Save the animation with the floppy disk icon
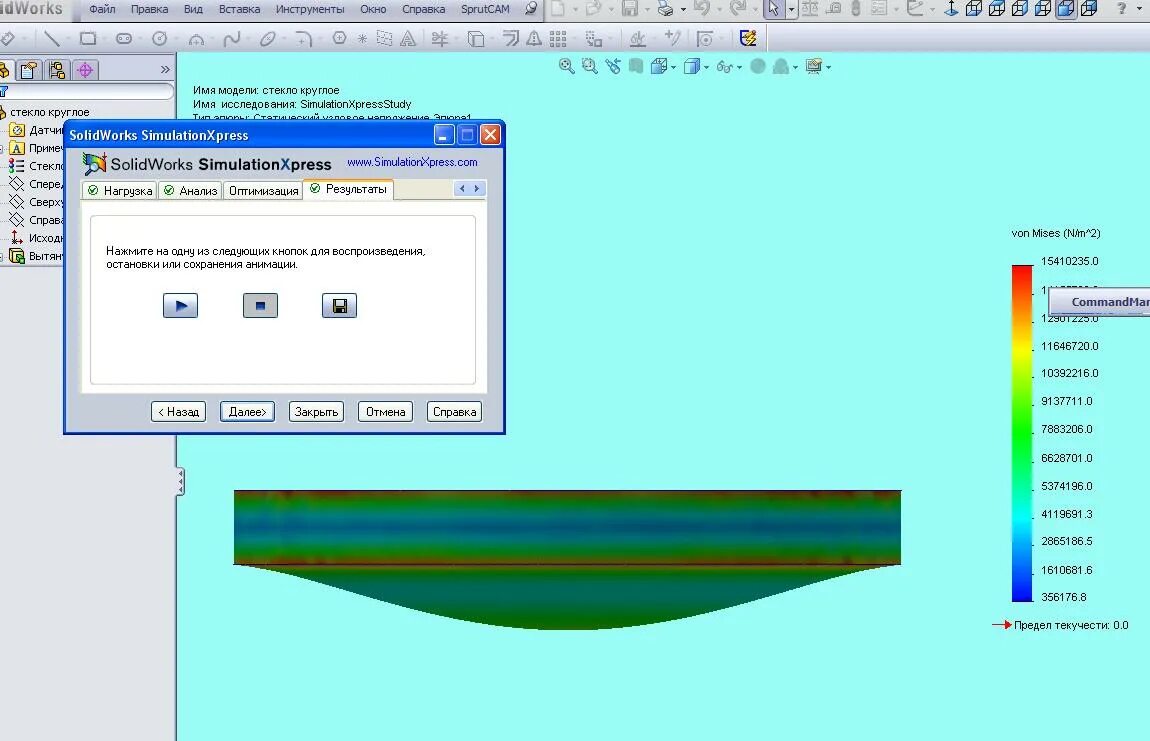The height and width of the screenshot is (741, 1150). click(340, 306)
